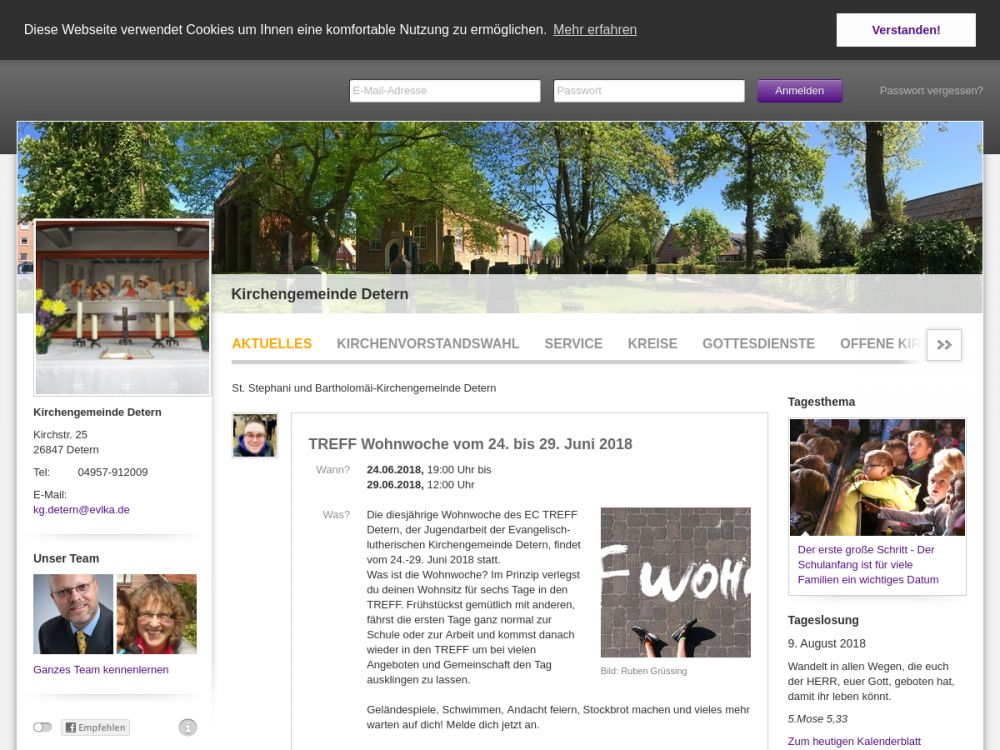Accept cookies with the Verstanden! button
Screen dimensions: 1000x750
tap(905, 30)
